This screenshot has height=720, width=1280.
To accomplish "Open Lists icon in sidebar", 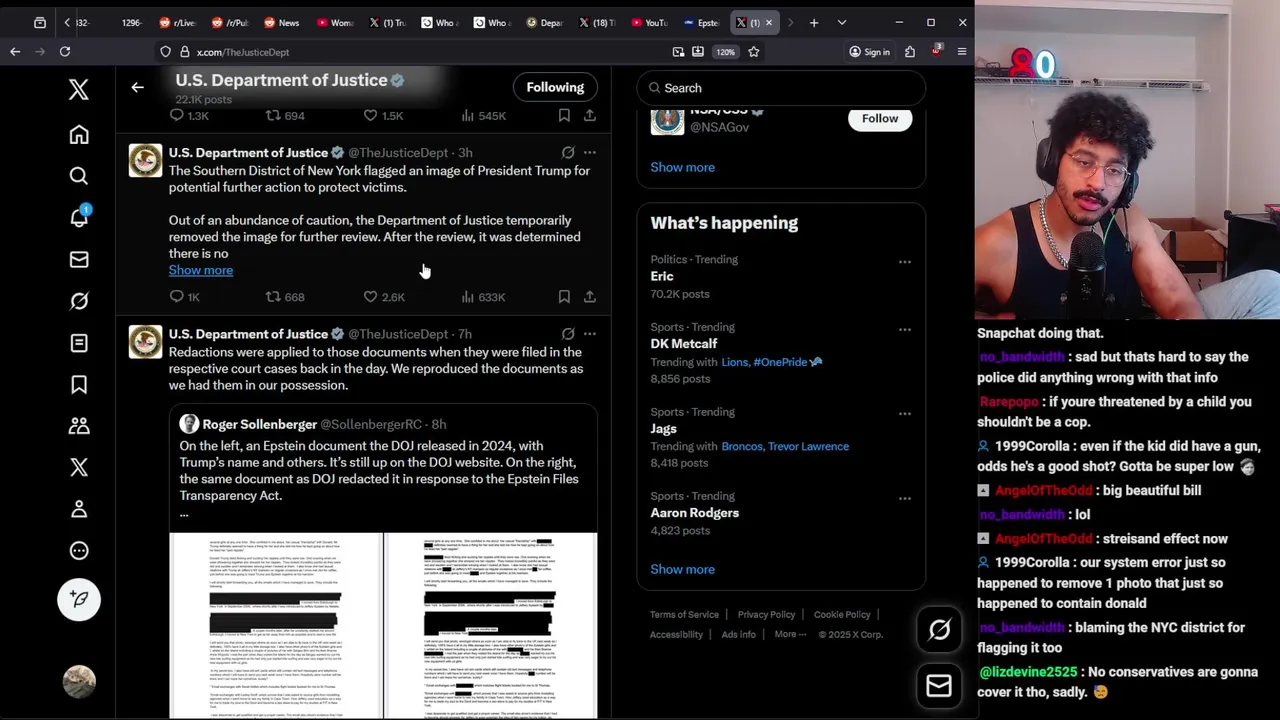I will [x=79, y=343].
